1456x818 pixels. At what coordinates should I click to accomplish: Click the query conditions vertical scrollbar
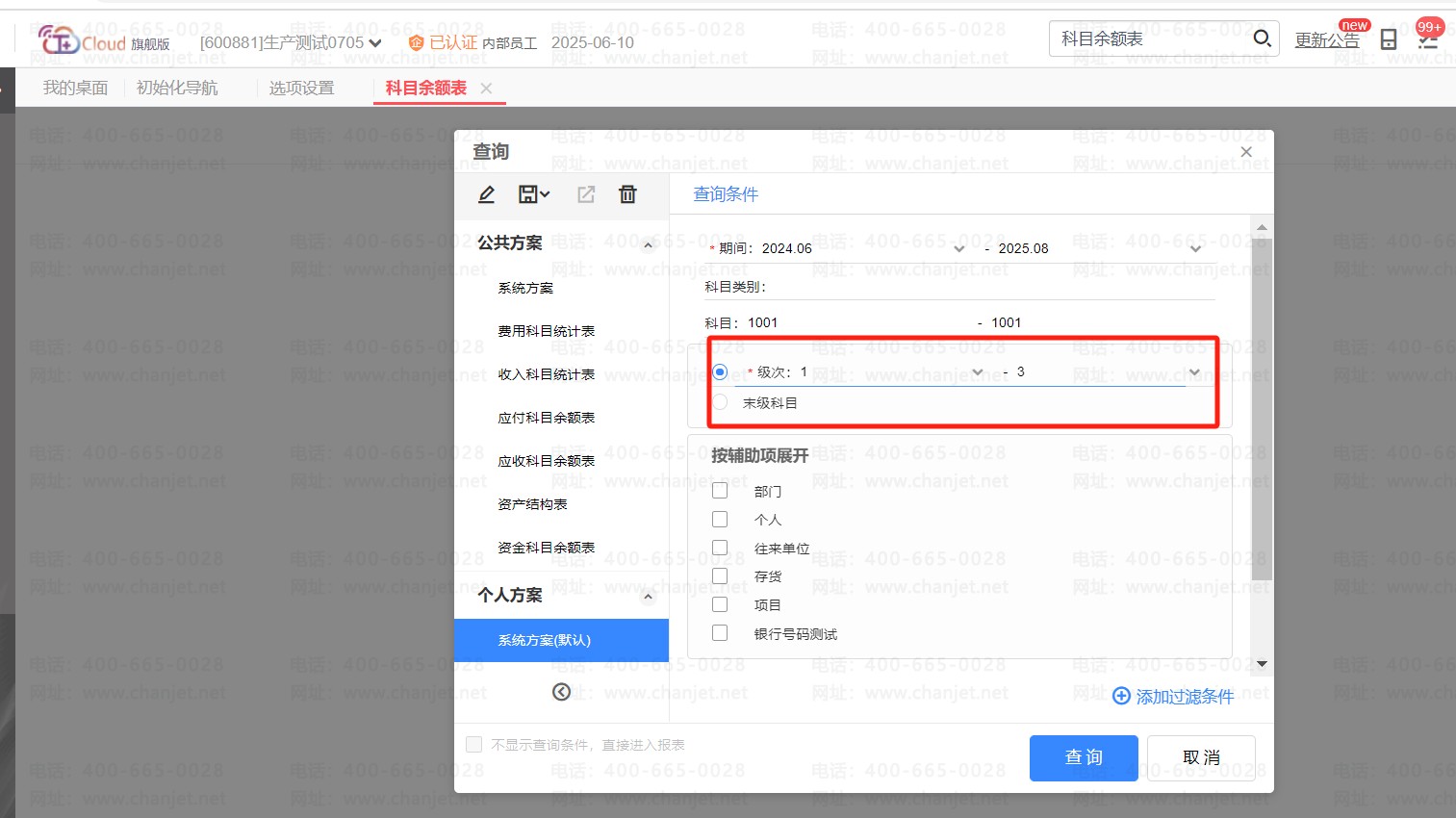1262,404
